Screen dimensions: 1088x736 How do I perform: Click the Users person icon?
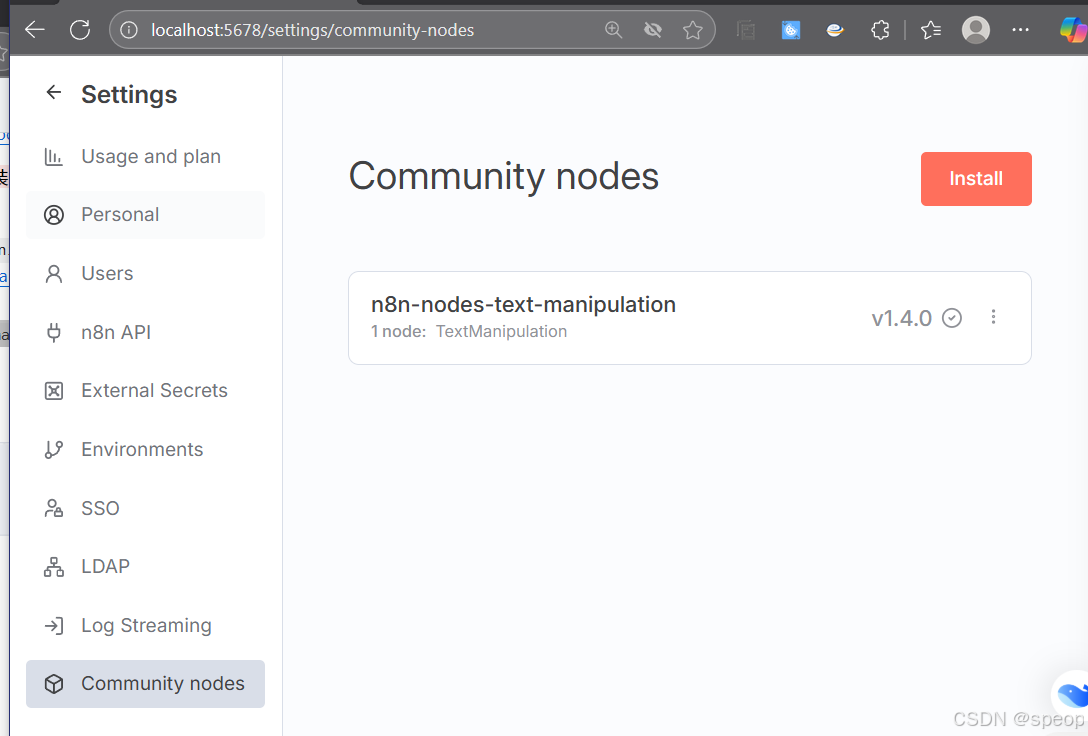(x=53, y=274)
